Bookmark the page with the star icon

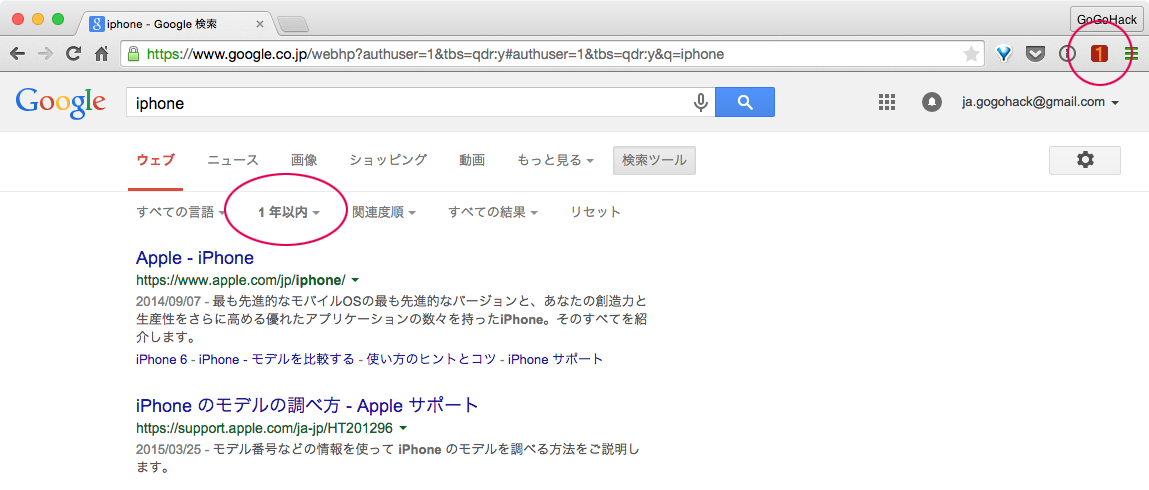point(971,53)
